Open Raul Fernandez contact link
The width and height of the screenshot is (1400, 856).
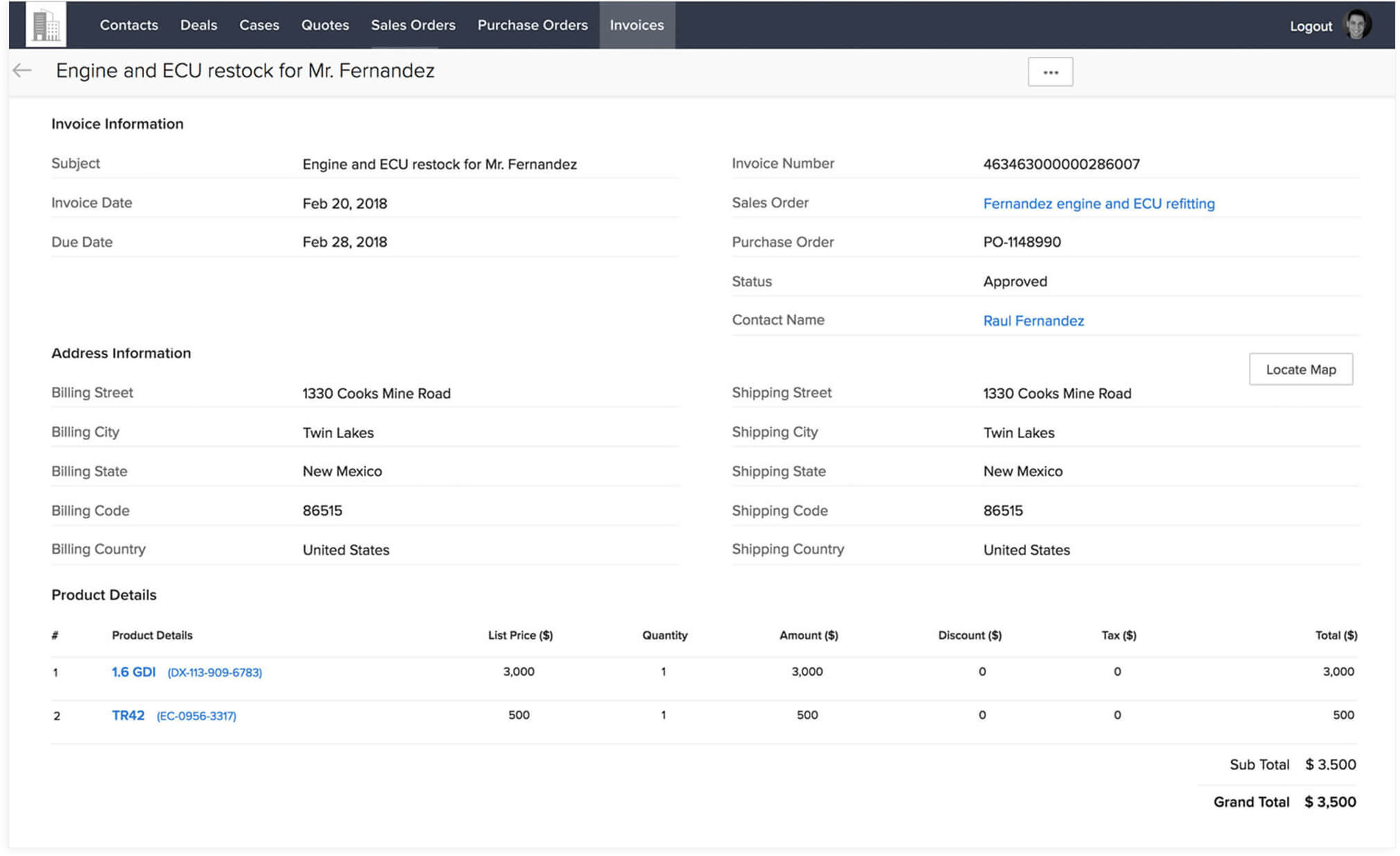pos(1033,321)
